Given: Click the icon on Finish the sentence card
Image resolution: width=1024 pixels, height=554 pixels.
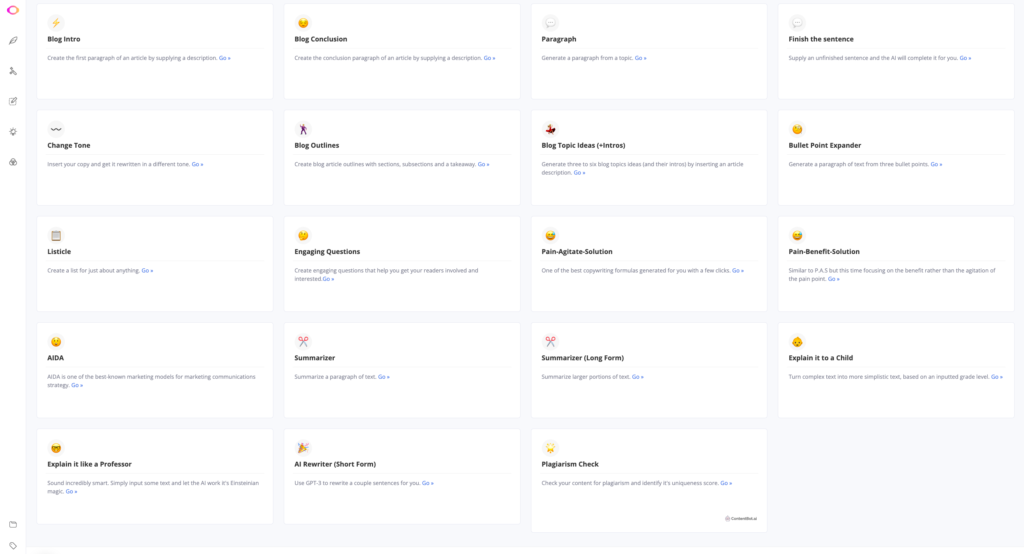Looking at the screenshot, I should point(797,23).
